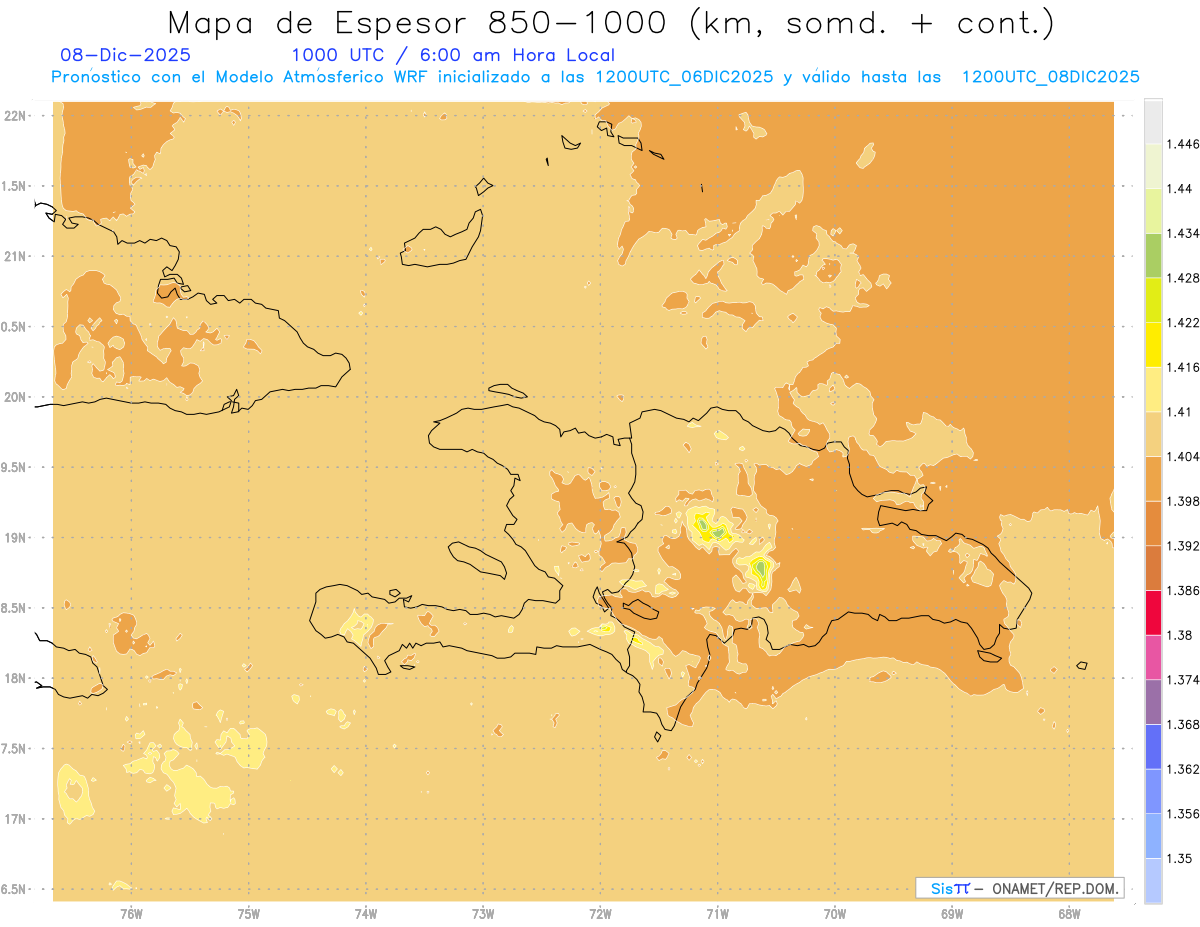Click the blue legend segment between 1.362 and 1.368
The height and width of the screenshot is (927, 1200).
(x=1153, y=746)
